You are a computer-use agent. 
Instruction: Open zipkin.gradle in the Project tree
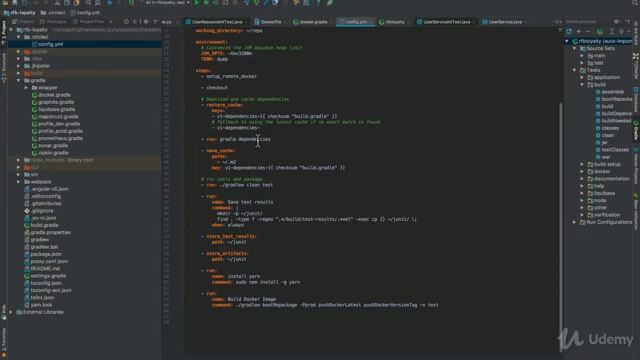click(x=53, y=153)
